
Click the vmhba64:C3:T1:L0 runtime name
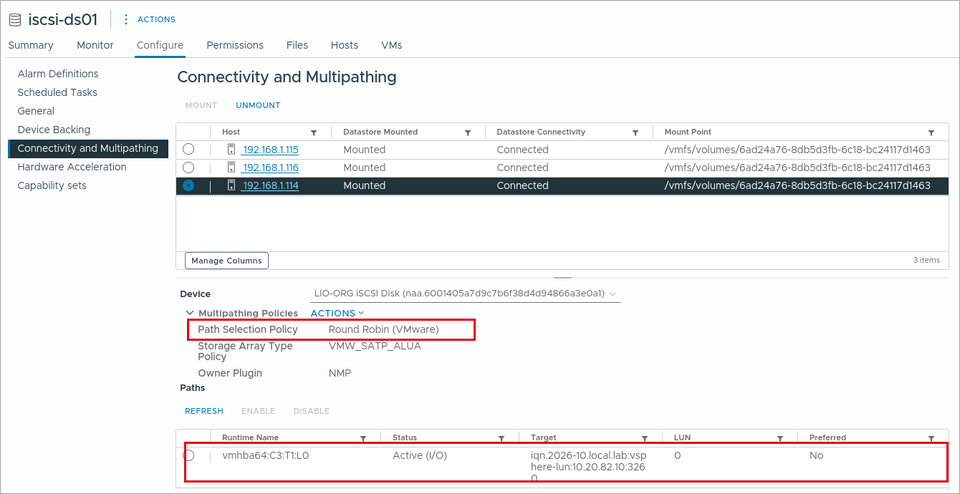click(x=265, y=455)
